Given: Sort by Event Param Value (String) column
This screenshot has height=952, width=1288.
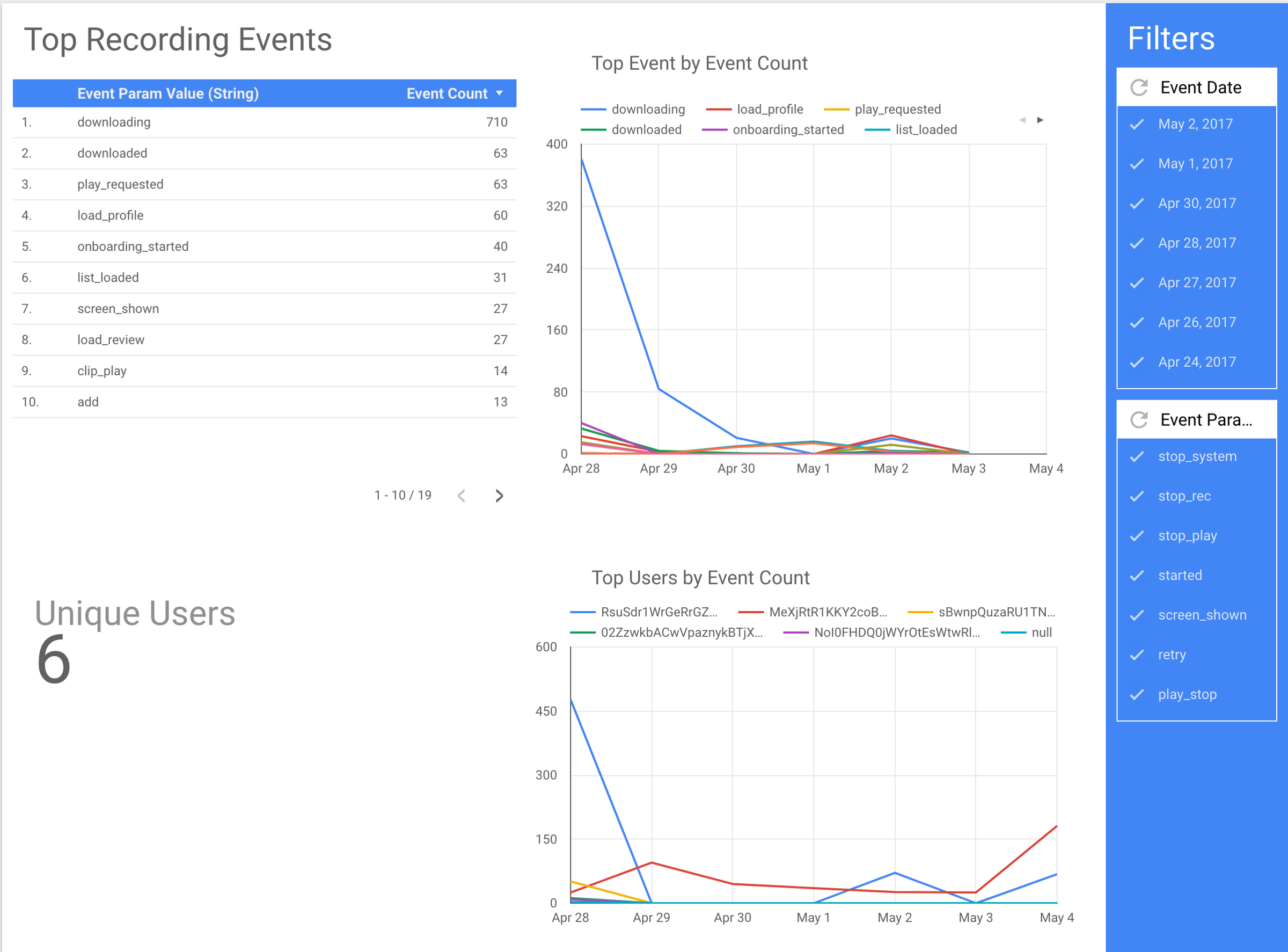Looking at the screenshot, I should (x=167, y=93).
